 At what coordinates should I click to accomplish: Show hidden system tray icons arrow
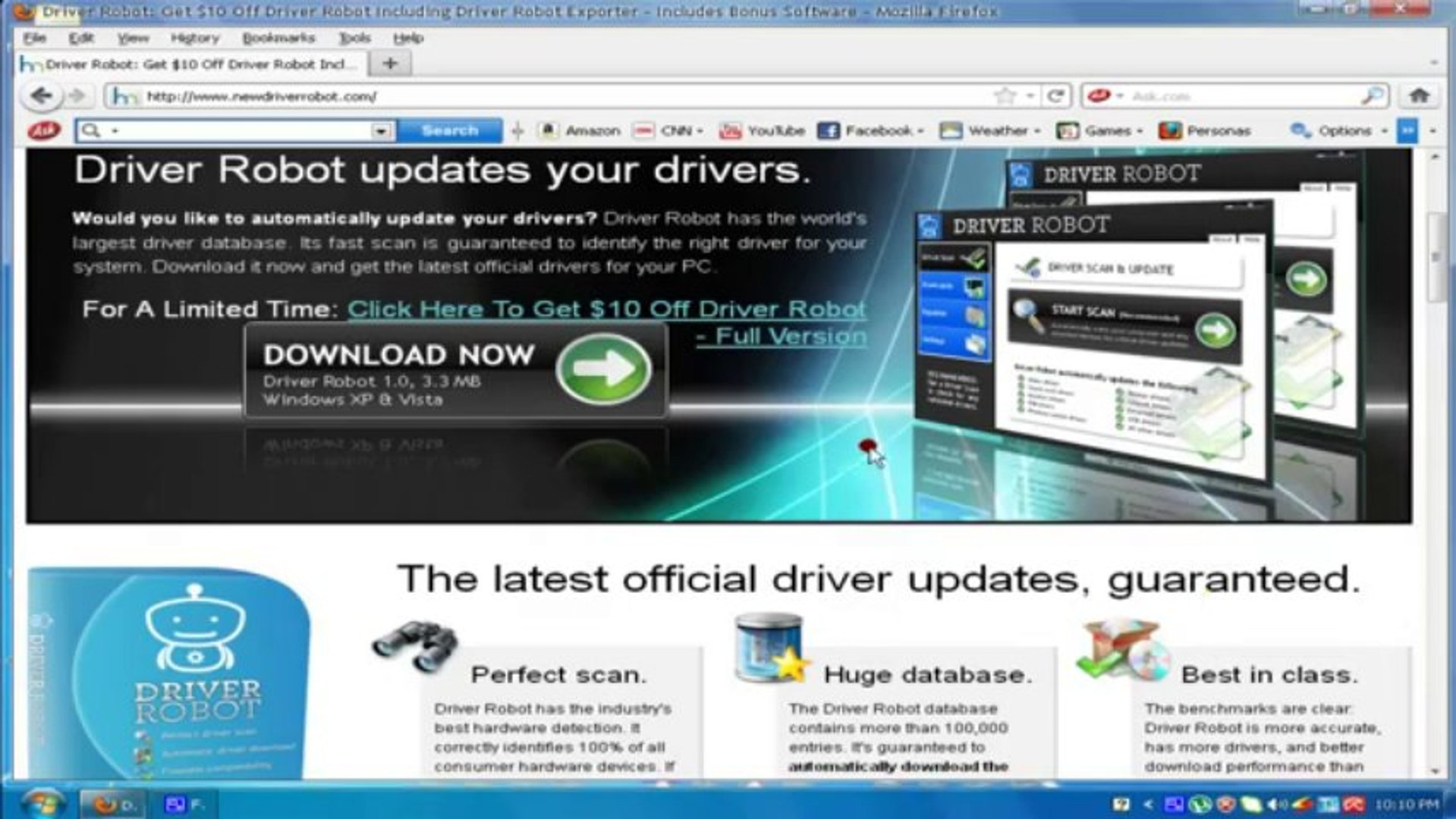point(1148,804)
